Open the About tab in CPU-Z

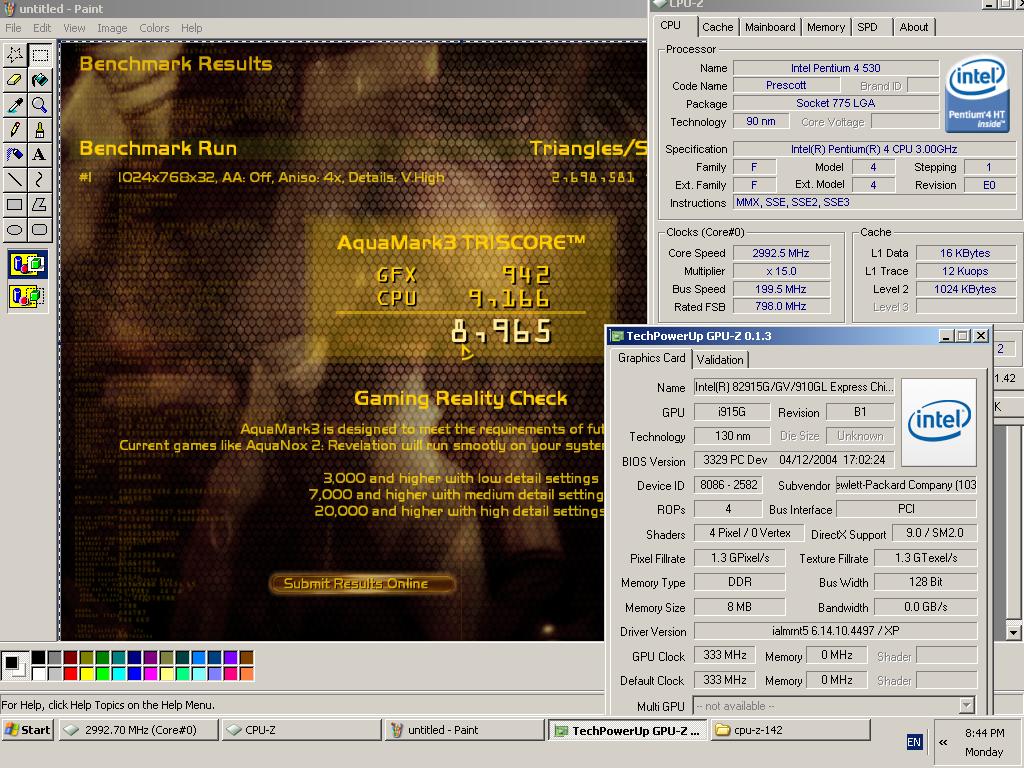(x=914, y=27)
